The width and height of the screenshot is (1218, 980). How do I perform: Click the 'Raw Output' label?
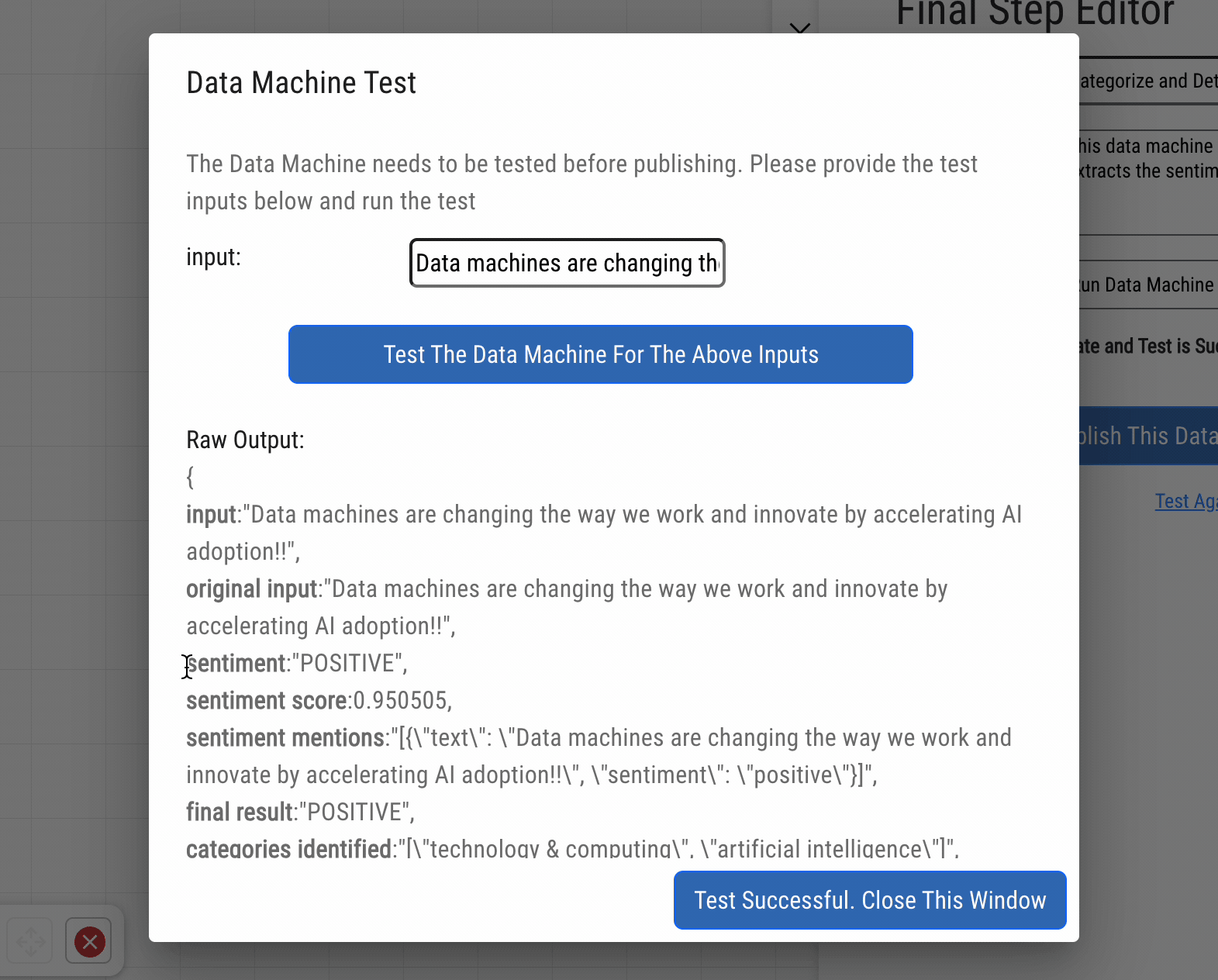[x=244, y=440]
